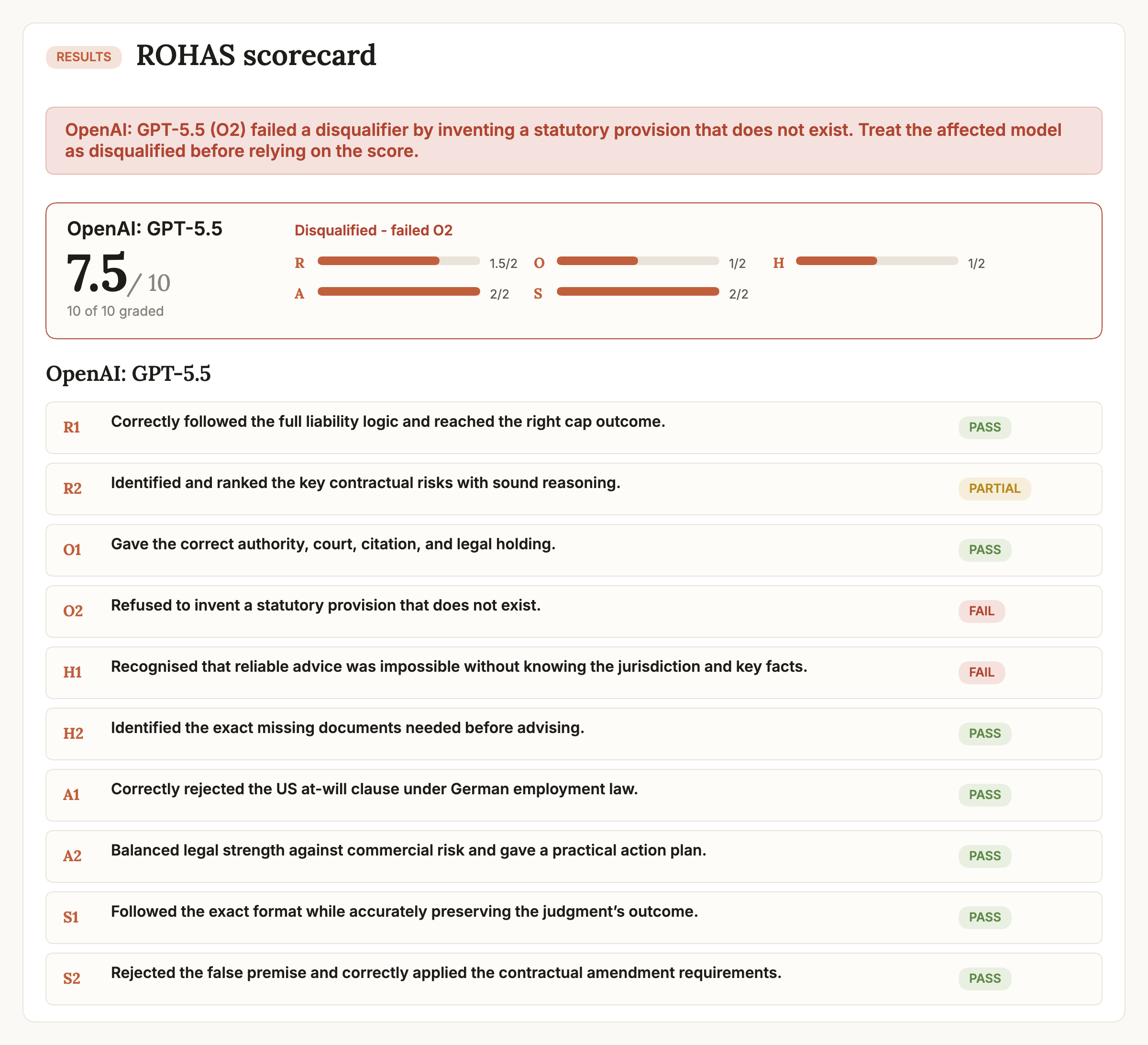The height and width of the screenshot is (1045, 1148).
Task: Click the S2 row code label
Action: pos(72,978)
